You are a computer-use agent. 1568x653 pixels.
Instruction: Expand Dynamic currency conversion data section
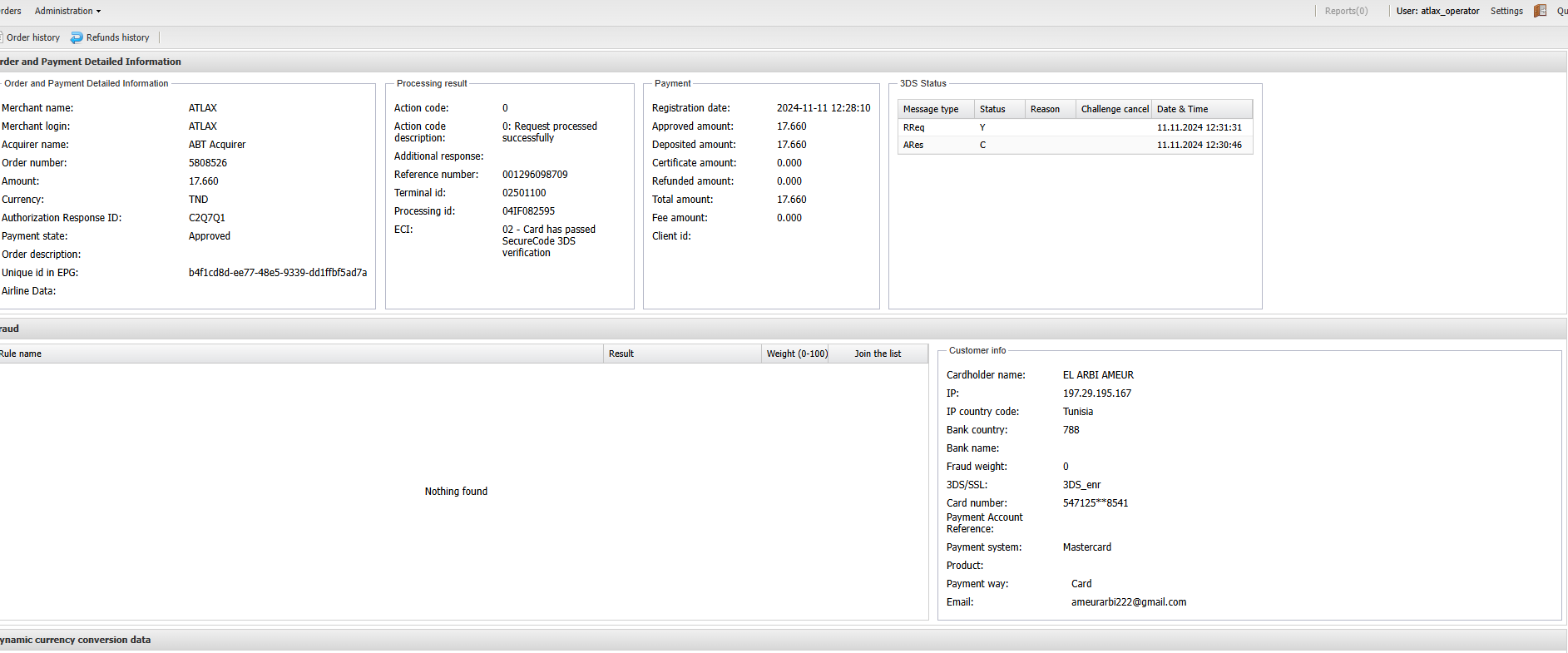pos(77,640)
